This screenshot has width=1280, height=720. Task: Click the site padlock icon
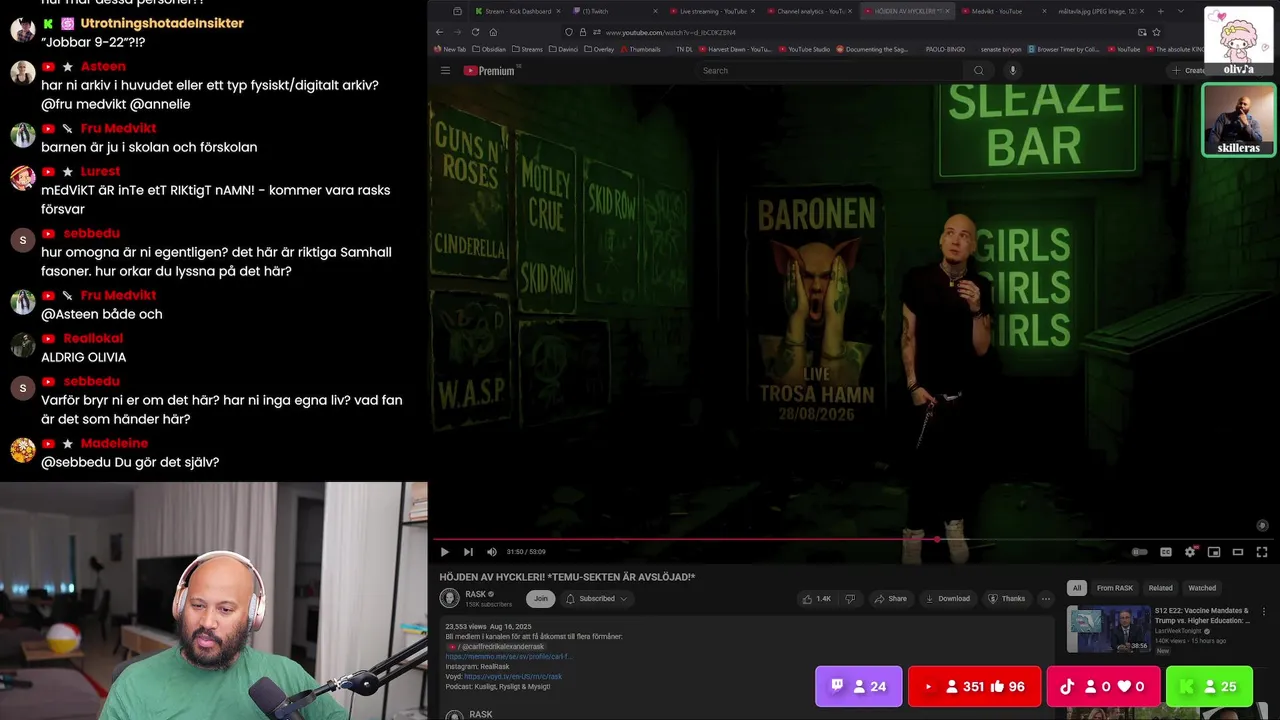click(582, 32)
